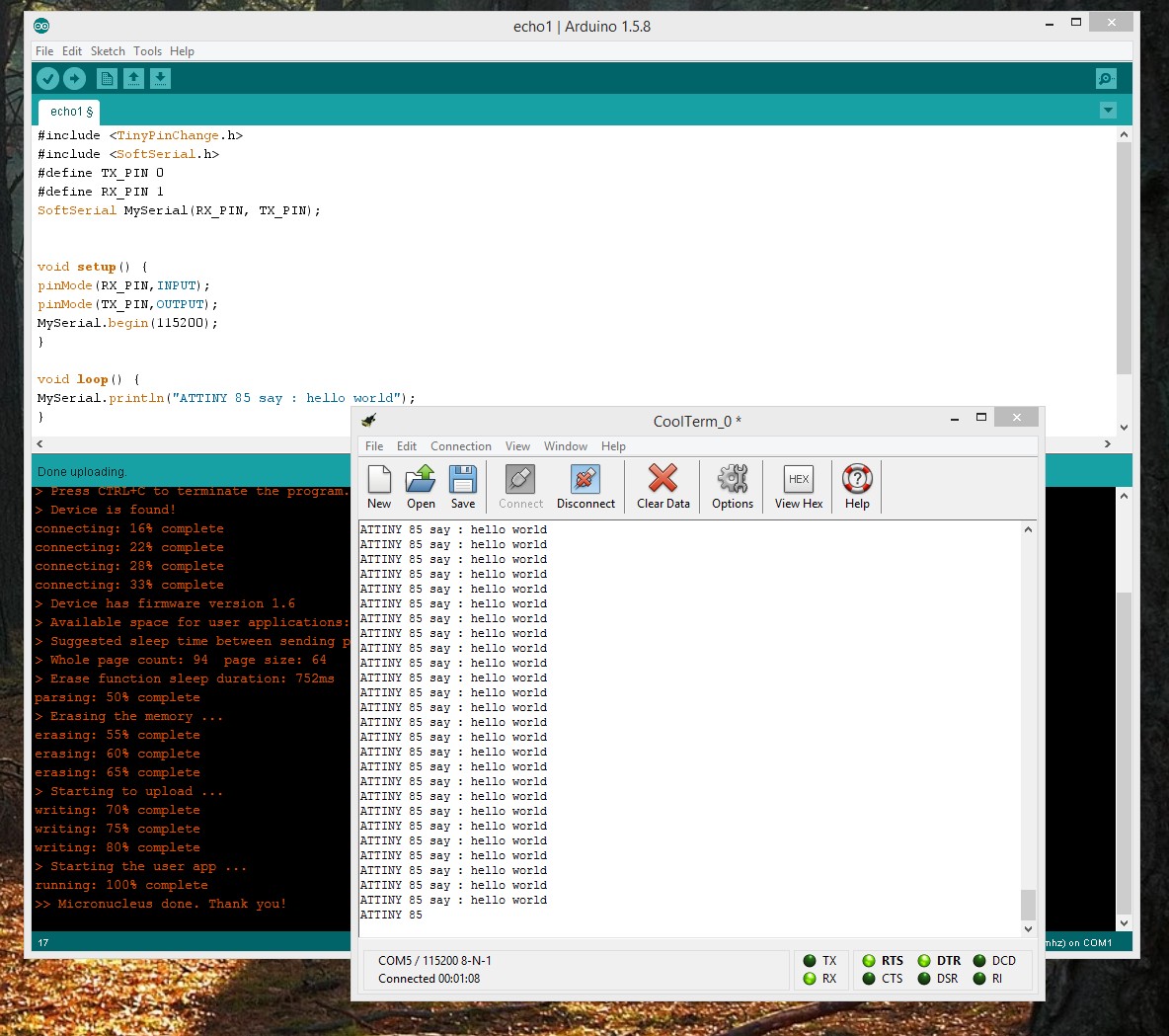
Task: Click the Arduino console scroll-up arrow
Action: 1124,496
